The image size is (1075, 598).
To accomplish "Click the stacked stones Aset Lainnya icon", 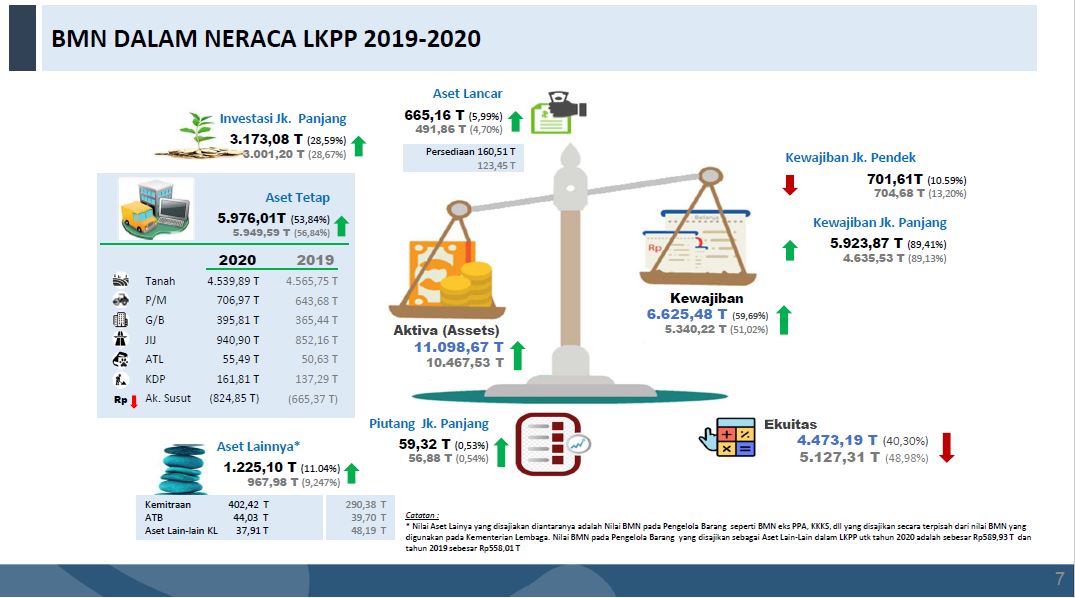I will pyautogui.click(x=182, y=469).
